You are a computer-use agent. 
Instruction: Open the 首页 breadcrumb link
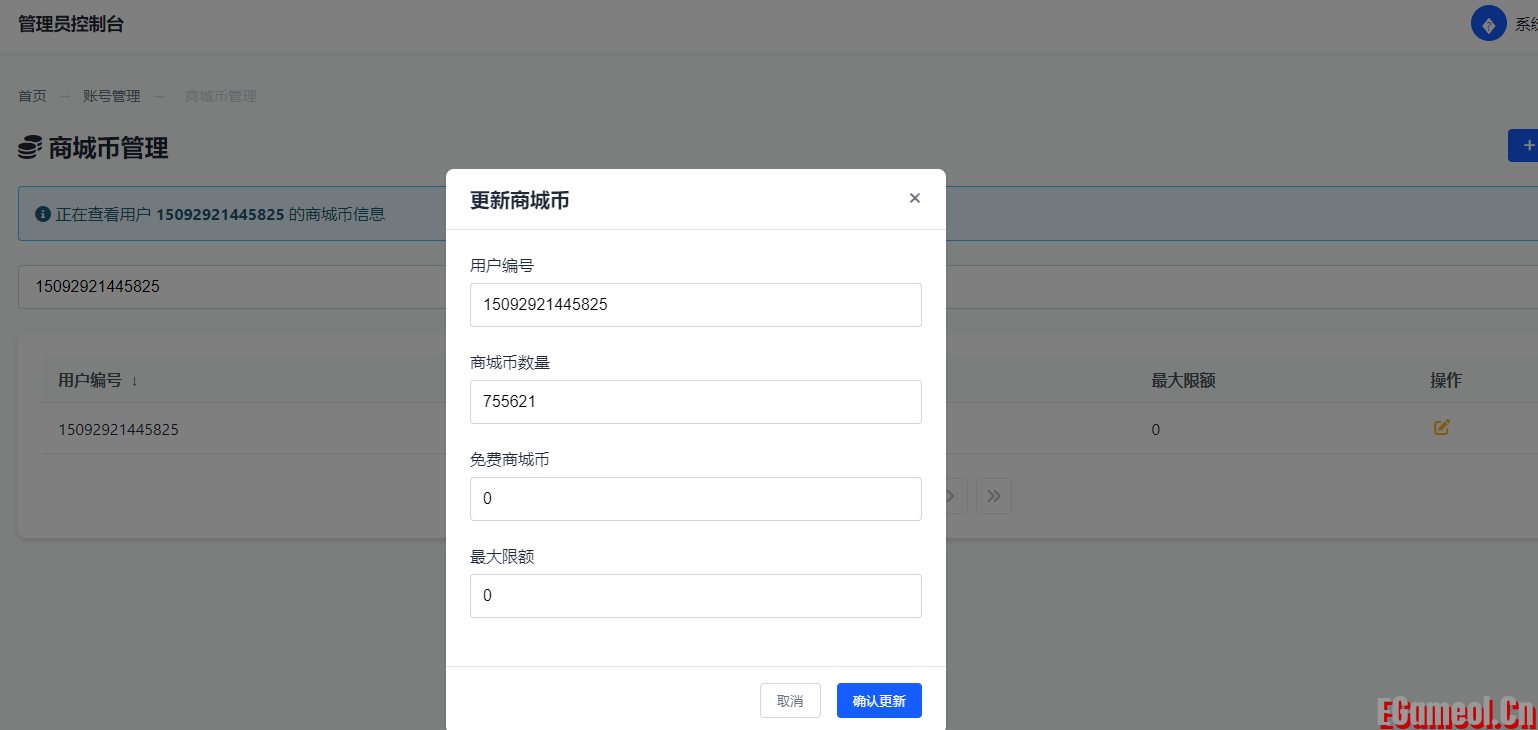pos(31,95)
